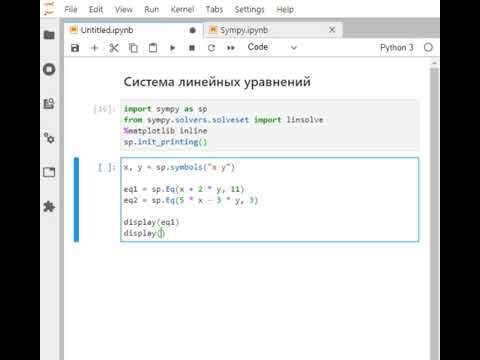The image size is (480, 360).
Task: Copy the selected cell
Action: 133,48
